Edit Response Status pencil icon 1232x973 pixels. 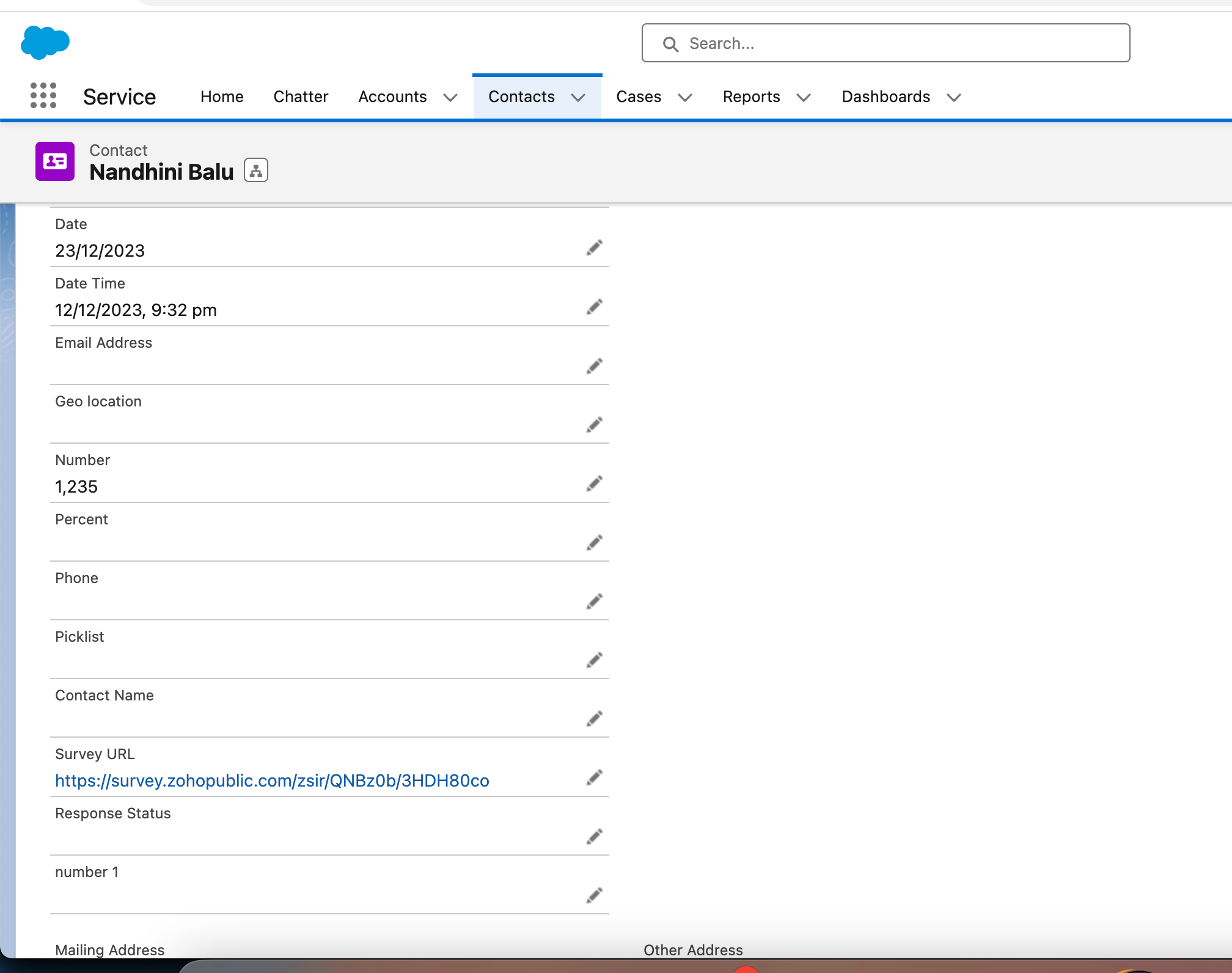(594, 837)
